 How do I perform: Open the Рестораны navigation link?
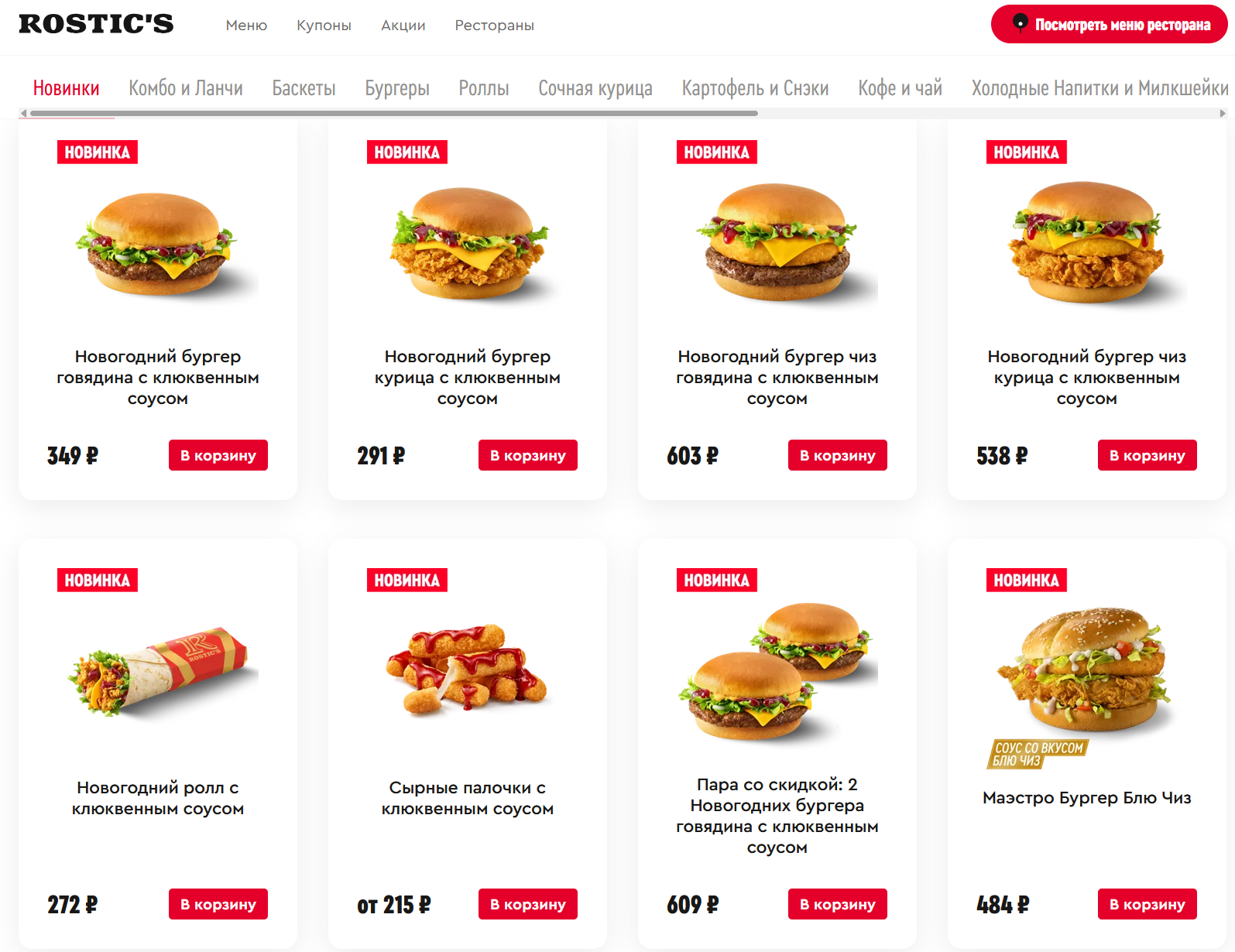click(x=494, y=26)
